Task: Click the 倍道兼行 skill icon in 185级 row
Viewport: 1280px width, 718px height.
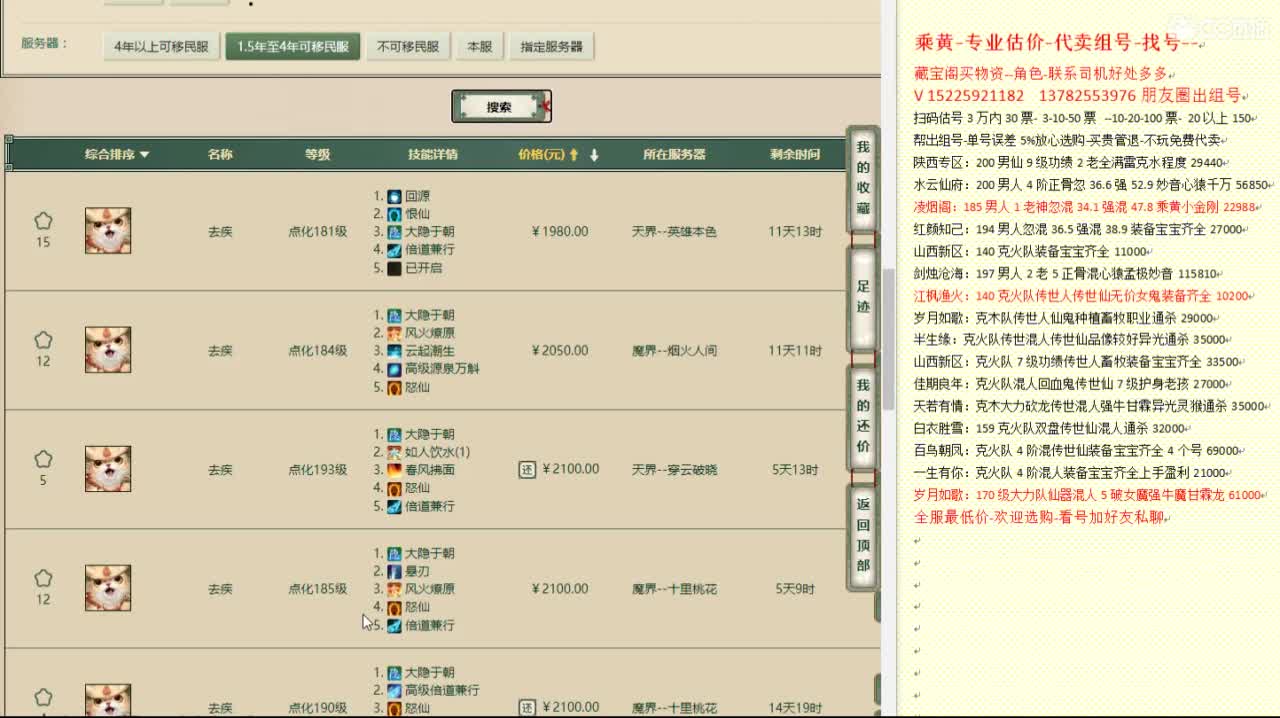Action: (394, 625)
